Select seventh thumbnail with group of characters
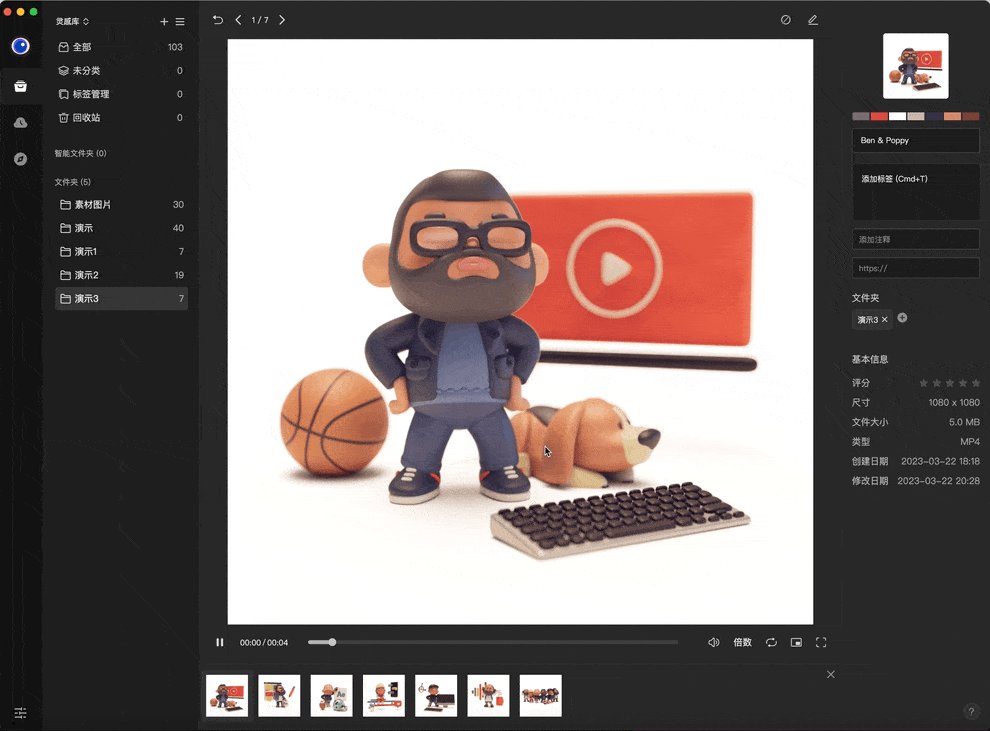 click(540, 696)
